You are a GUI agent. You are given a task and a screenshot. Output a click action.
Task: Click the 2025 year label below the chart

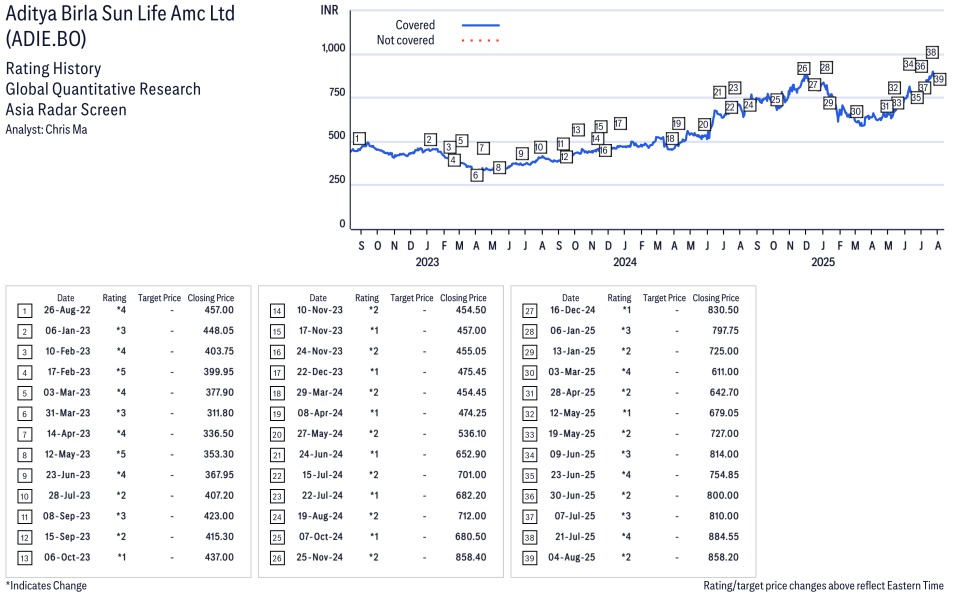coord(823,262)
